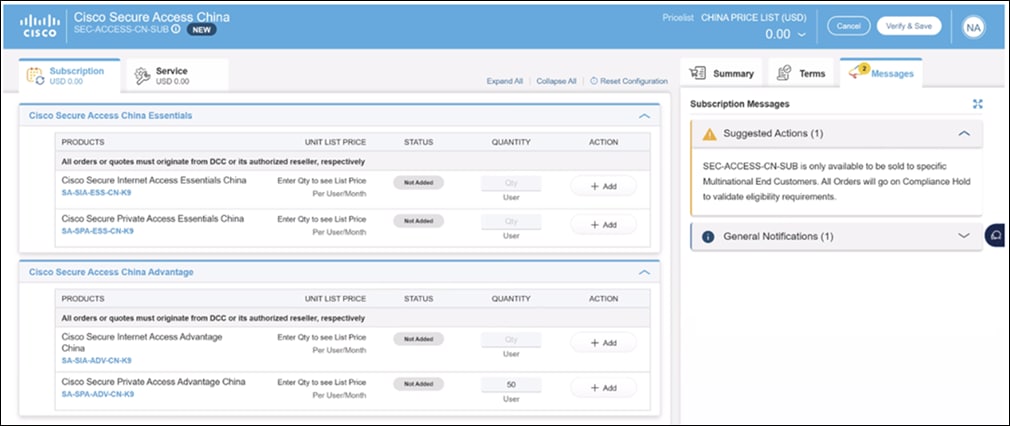Screen dimensions: 1010x426
Task: Click the Summary cart icon
Action: point(697,73)
